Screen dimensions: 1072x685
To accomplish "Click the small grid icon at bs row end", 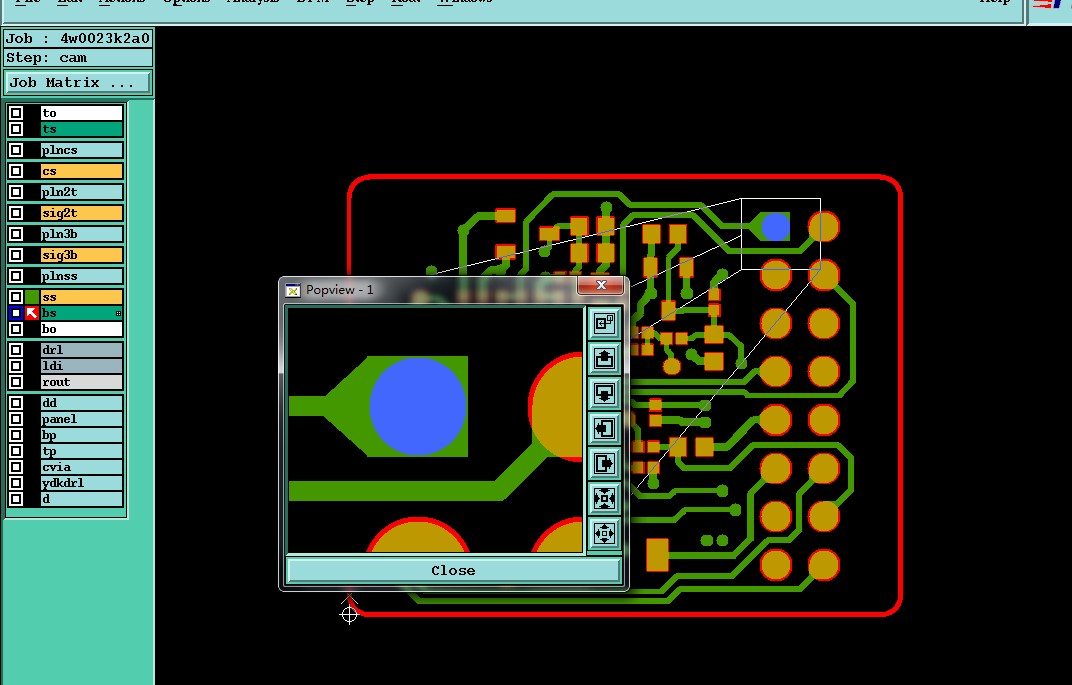I will [x=118, y=314].
